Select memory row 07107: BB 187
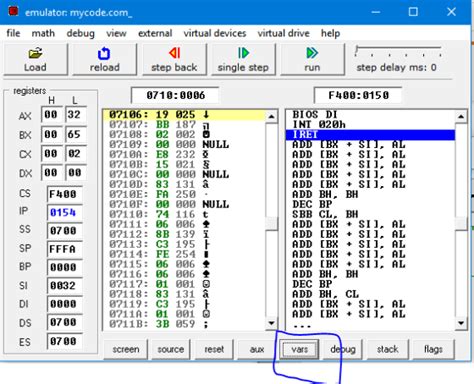 pyautogui.click(x=184, y=125)
